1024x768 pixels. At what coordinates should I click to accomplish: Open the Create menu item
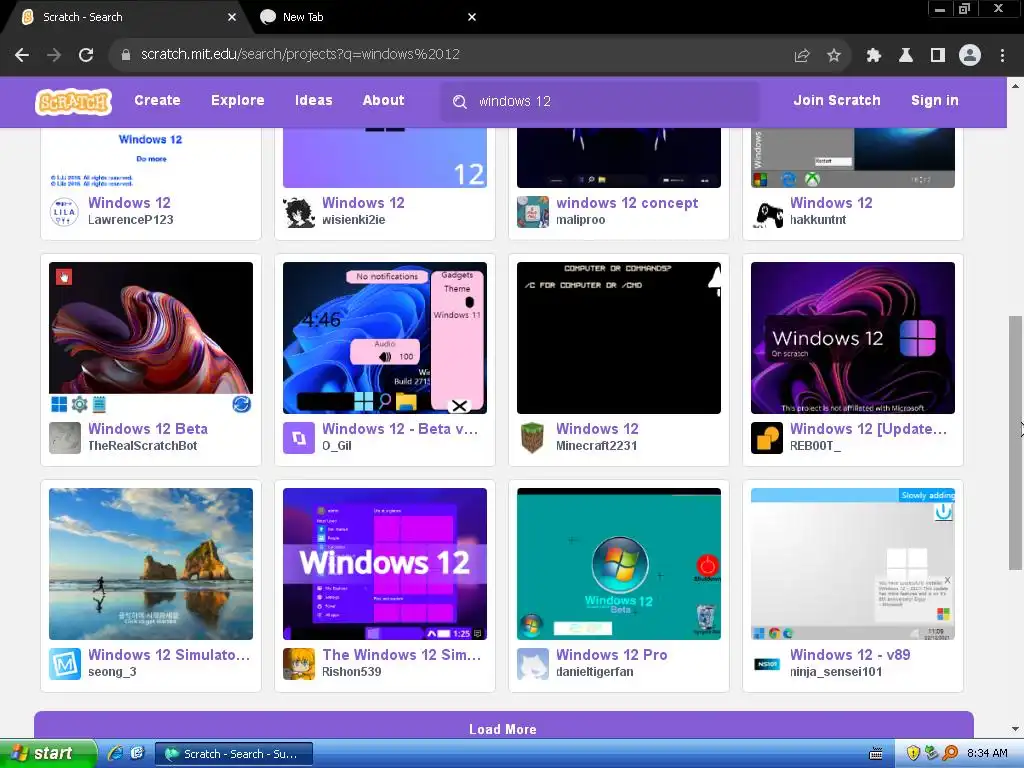(157, 101)
